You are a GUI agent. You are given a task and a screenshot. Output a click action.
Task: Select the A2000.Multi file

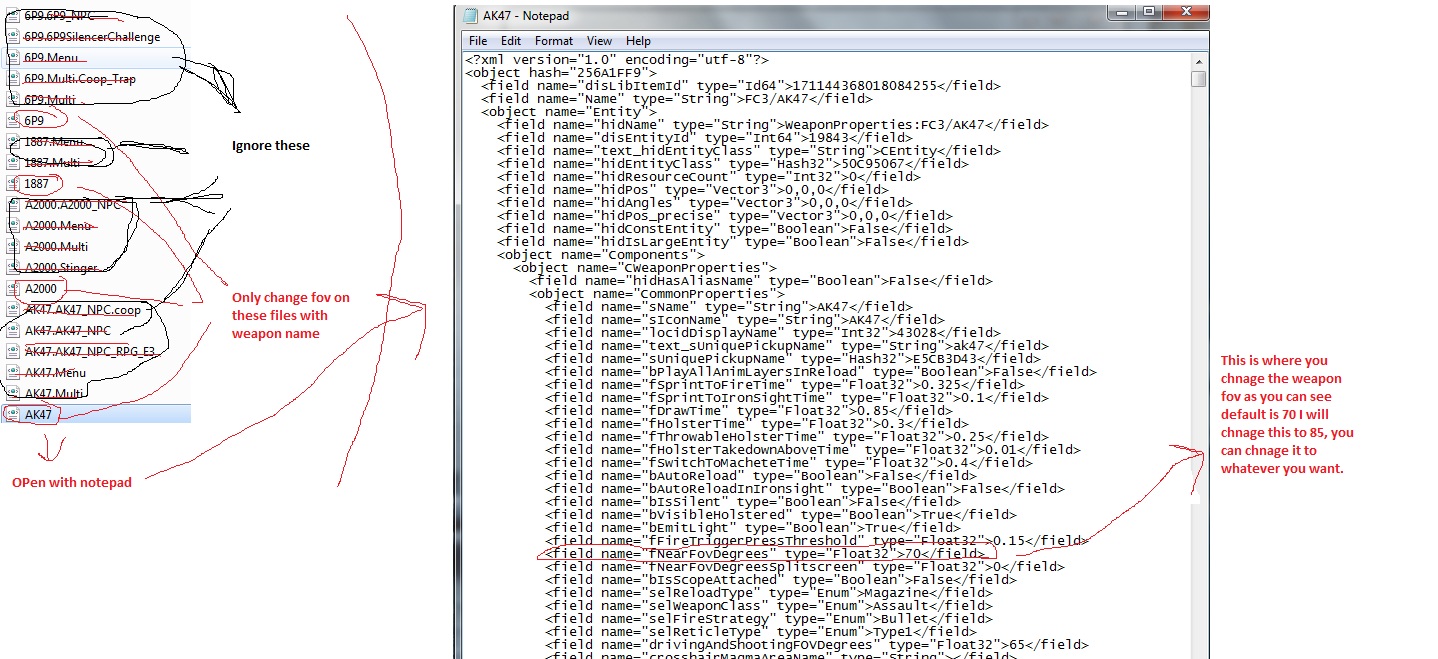tap(57, 247)
